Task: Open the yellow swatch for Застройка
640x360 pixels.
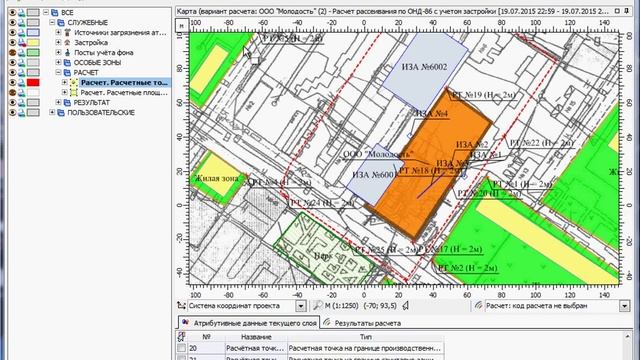Action: pyautogui.click(x=33, y=42)
